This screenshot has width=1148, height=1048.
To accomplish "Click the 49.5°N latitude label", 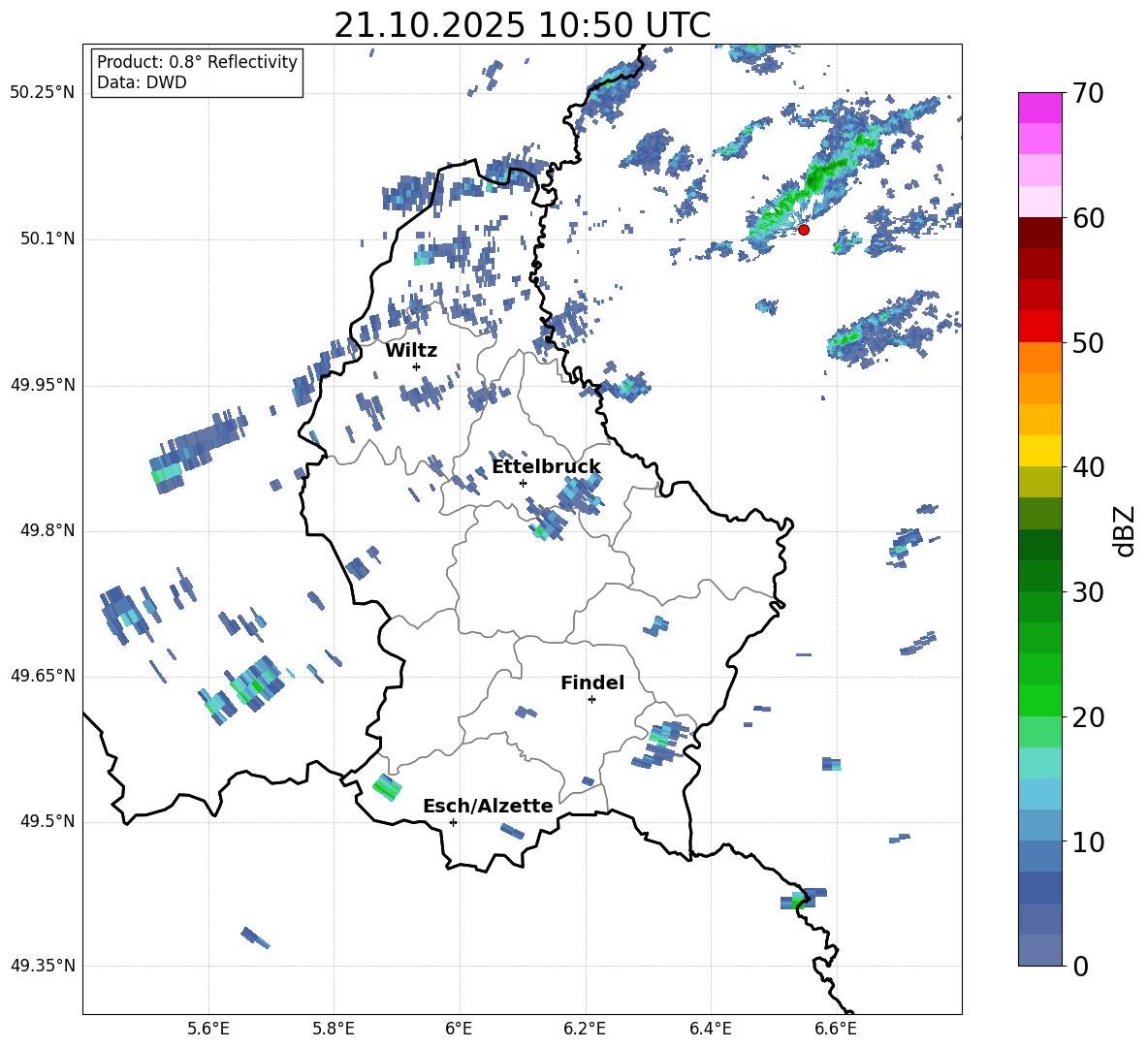I will click(x=48, y=822).
